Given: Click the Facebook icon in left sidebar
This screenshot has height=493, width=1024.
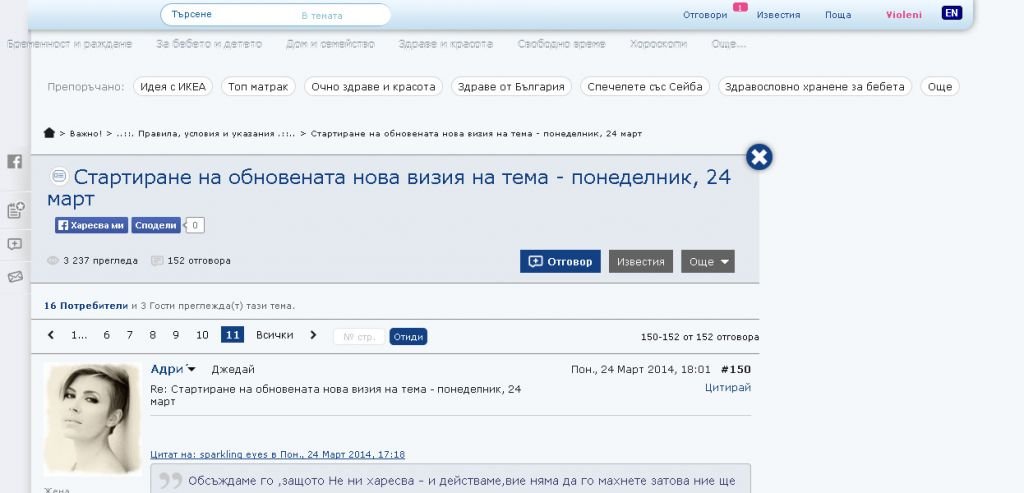Looking at the screenshot, I should point(15,161).
